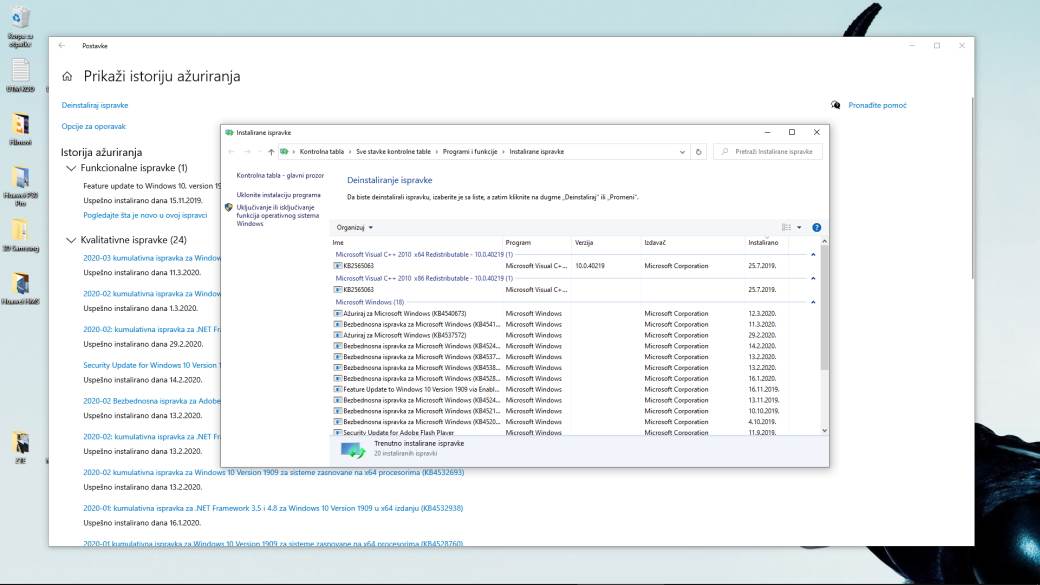
Task: Click the change view icon beside help
Action: point(787,228)
